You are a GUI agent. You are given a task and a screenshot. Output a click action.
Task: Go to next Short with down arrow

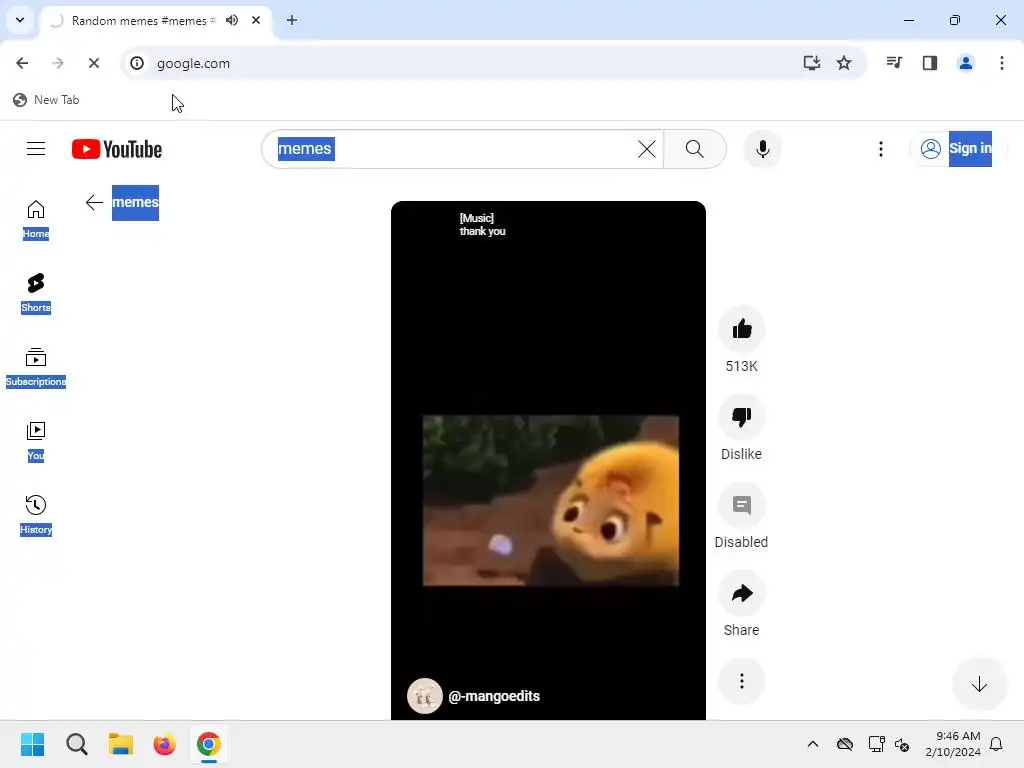(x=979, y=684)
